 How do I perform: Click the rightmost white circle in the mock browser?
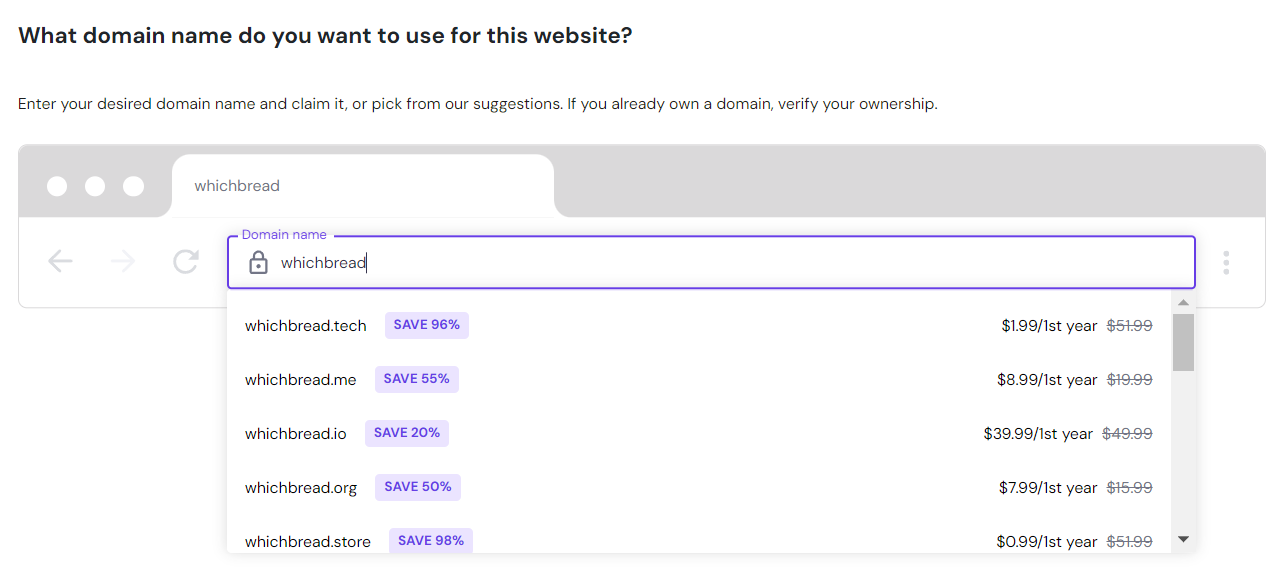[x=133, y=186]
